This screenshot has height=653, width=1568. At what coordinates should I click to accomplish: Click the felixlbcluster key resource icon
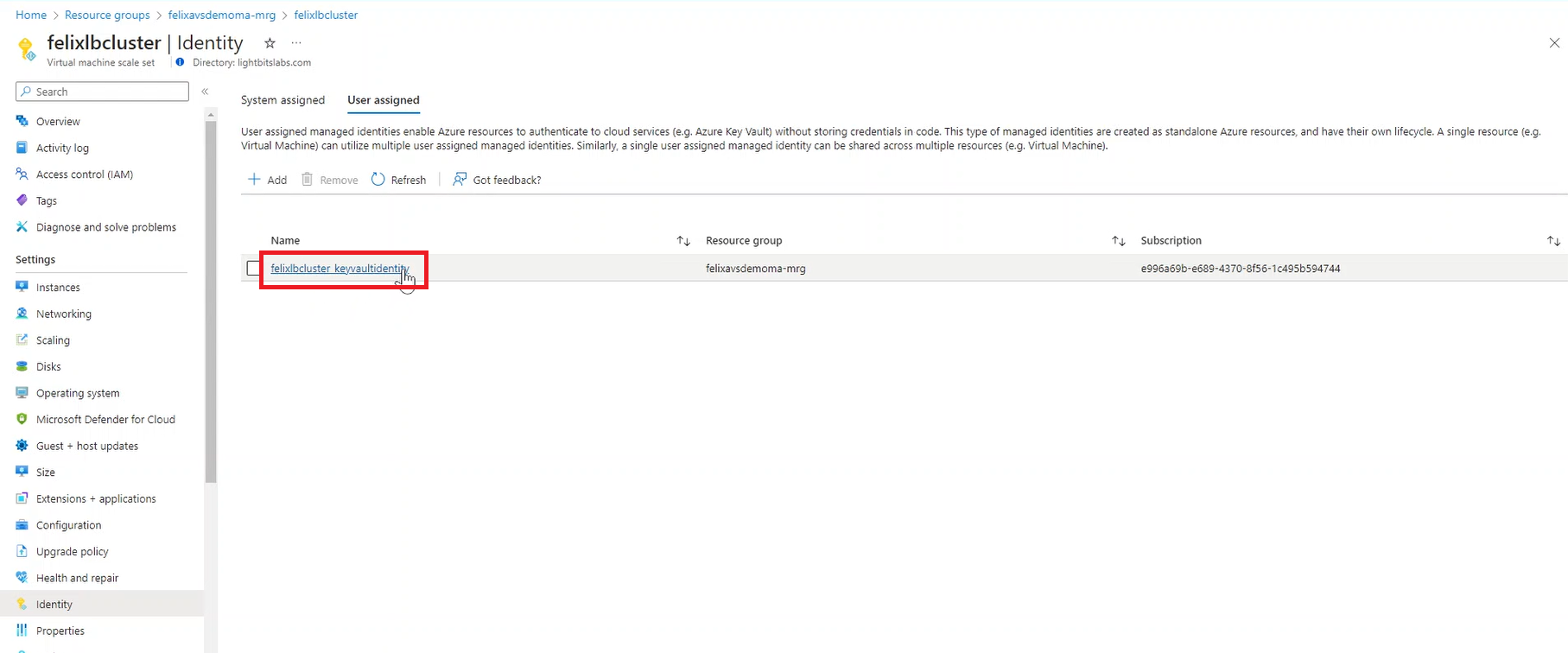26,49
